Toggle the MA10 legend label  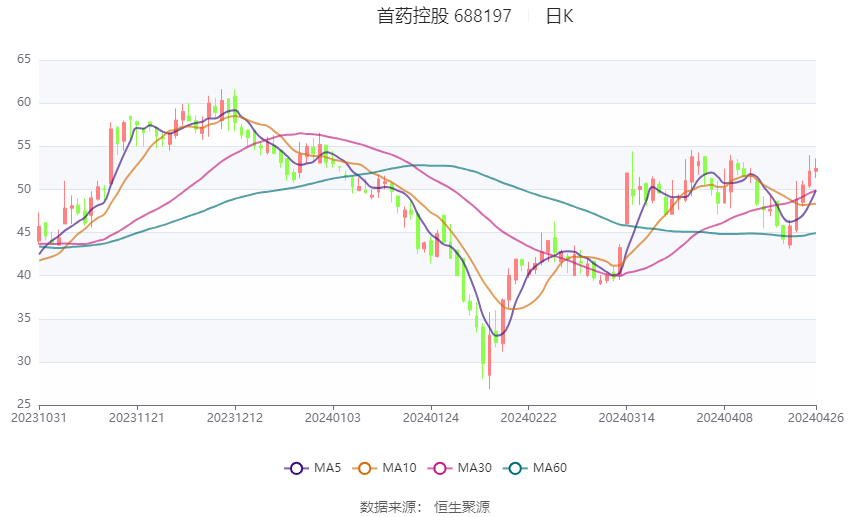click(x=400, y=468)
